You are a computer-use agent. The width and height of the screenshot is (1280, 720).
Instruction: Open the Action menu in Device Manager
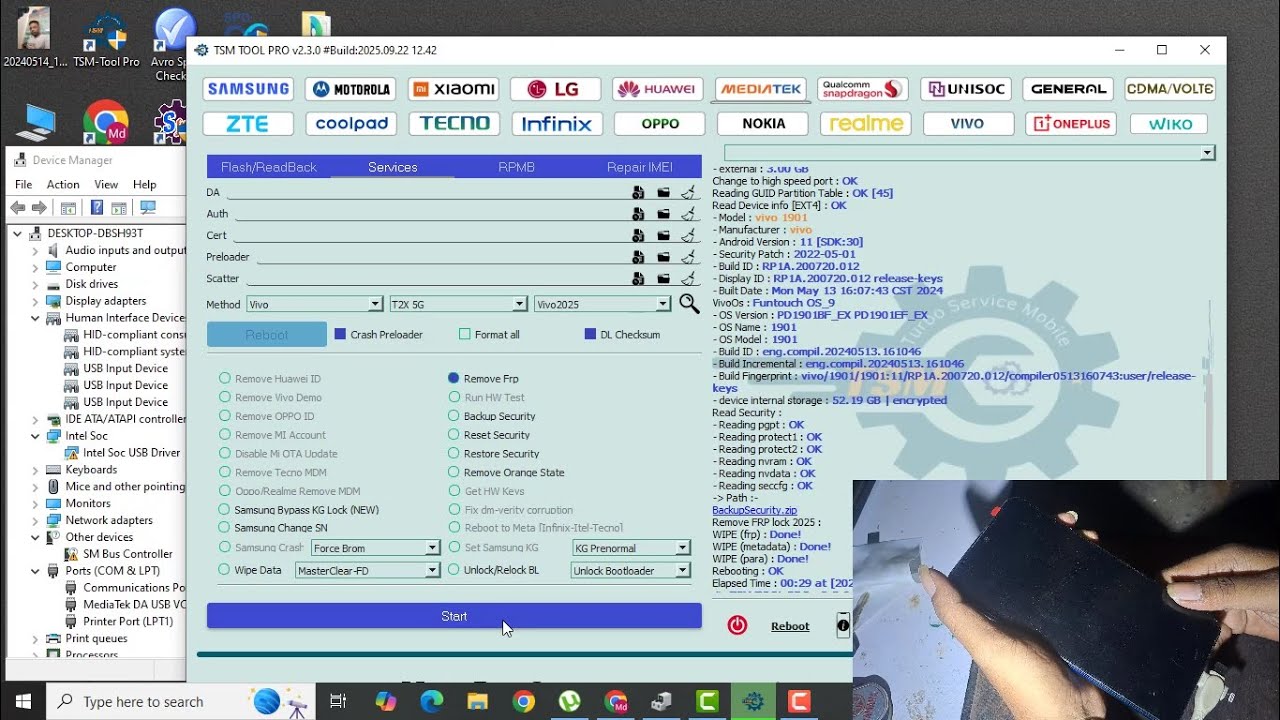[x=63, y=184]
